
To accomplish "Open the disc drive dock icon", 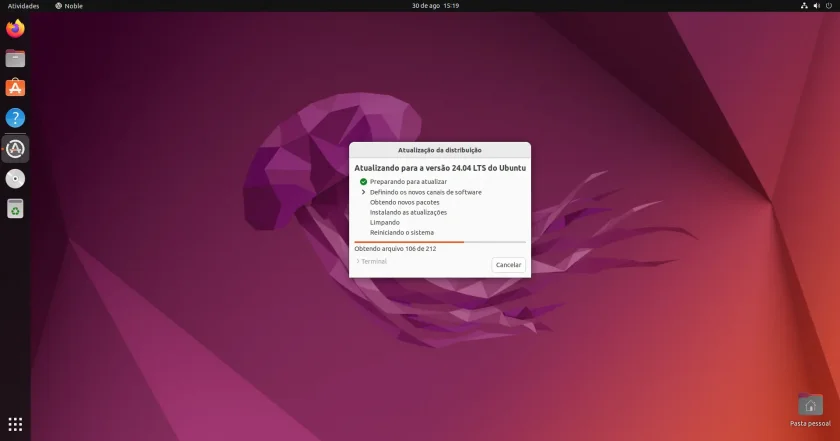I will (15, 179).
